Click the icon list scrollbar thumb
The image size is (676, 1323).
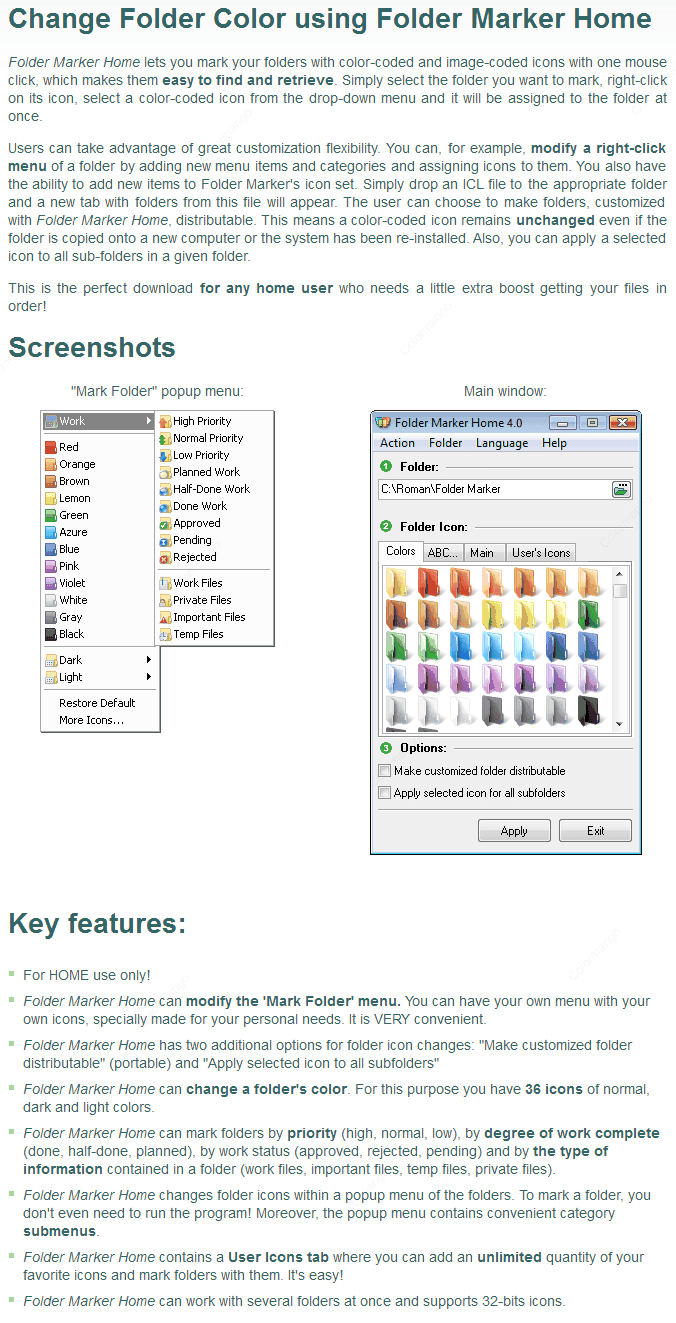[x=620, y=591]
